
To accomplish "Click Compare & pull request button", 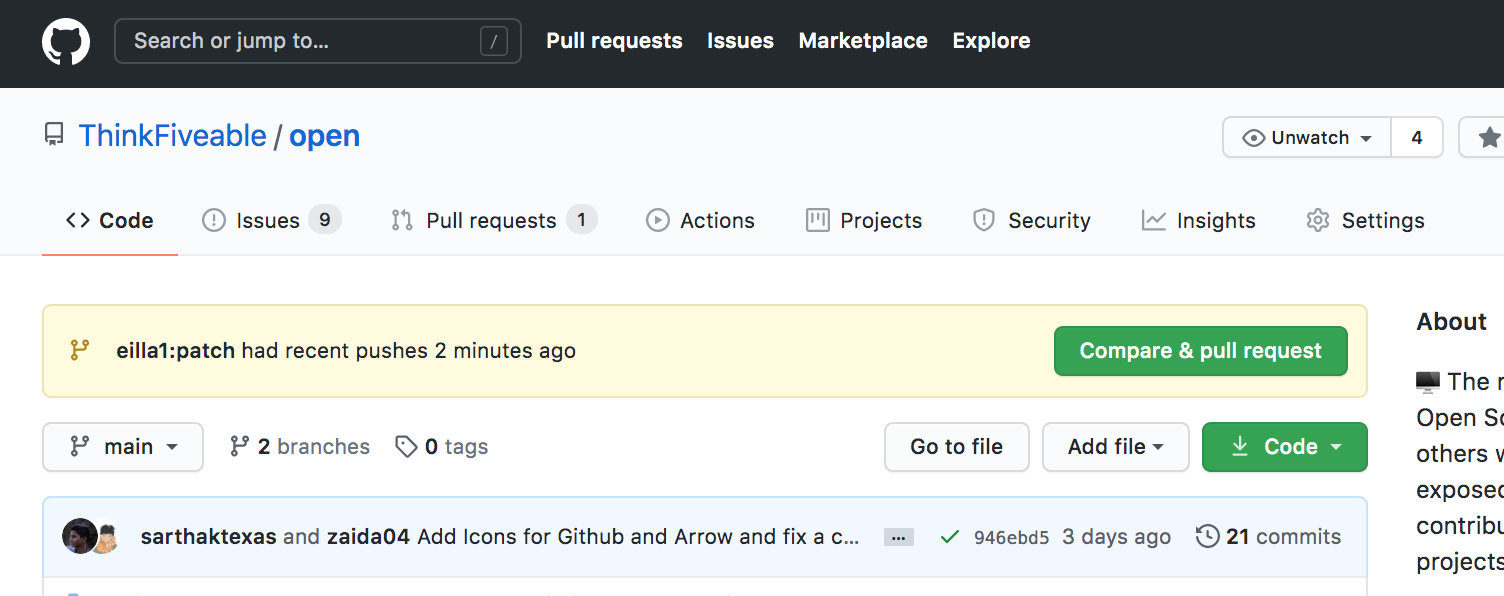I will pos(1201,351).
